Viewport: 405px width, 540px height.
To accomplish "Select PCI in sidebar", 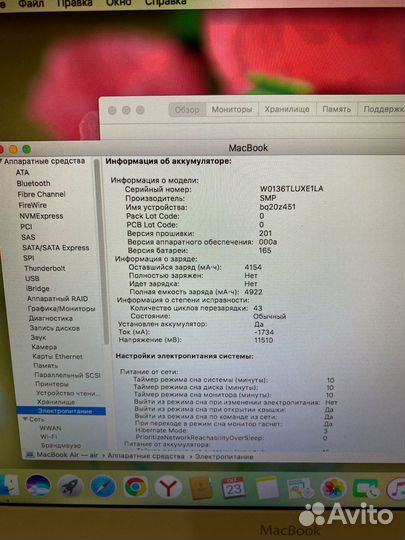I will pos(26,227).
